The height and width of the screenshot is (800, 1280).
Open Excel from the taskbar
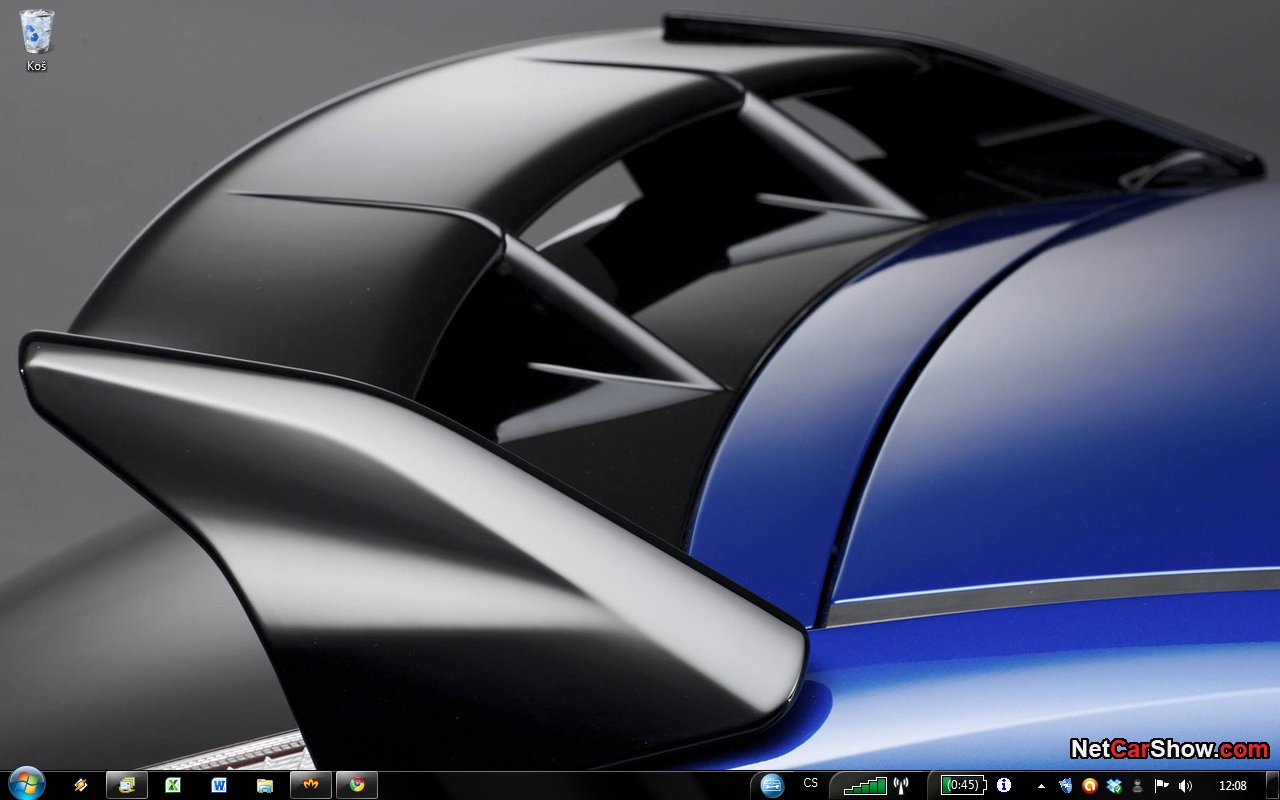(x=173, y=785)
